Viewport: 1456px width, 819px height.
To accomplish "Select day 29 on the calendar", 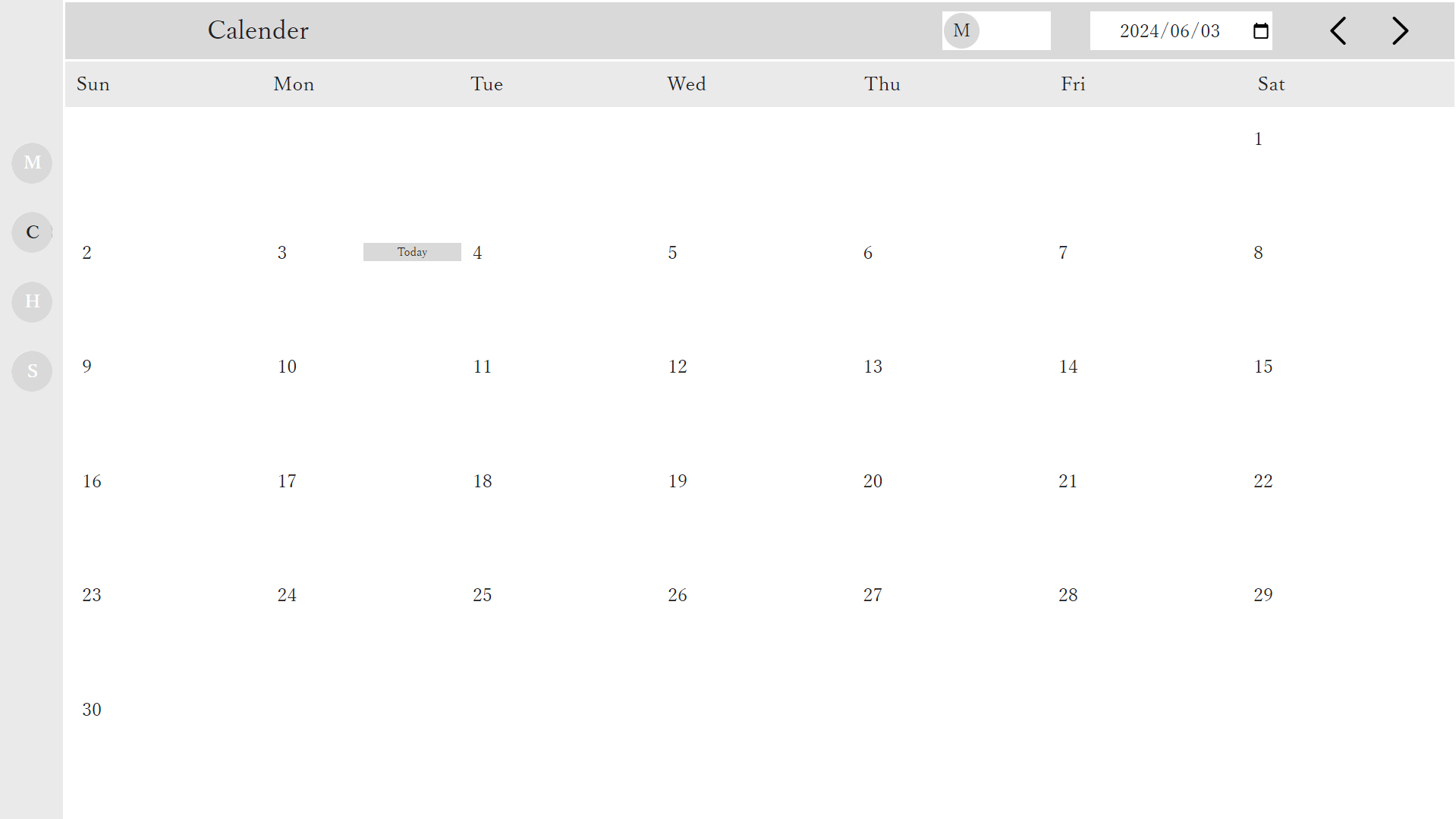I will click(x=1263, y=595).
